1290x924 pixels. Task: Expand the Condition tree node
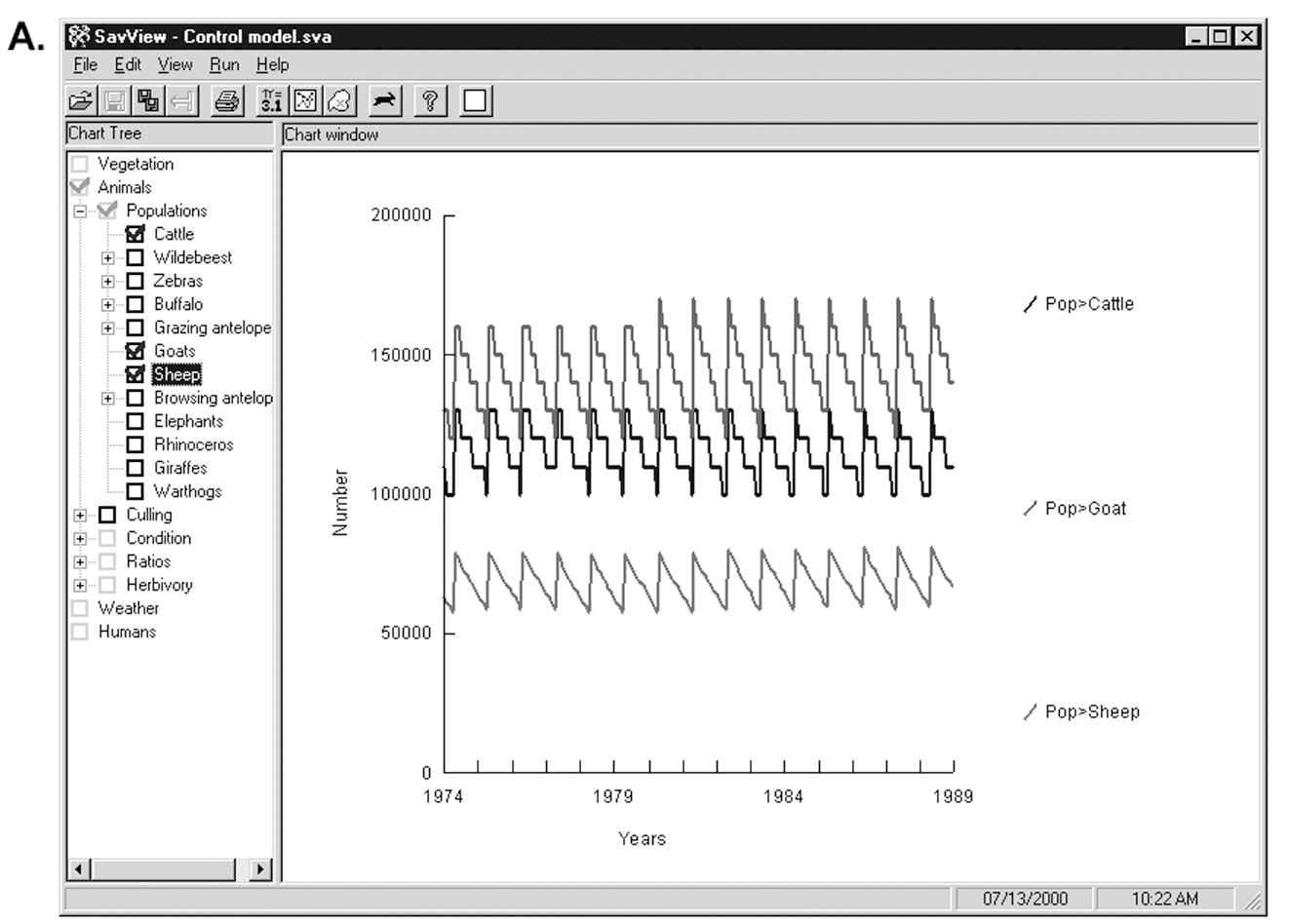point(80,538)
